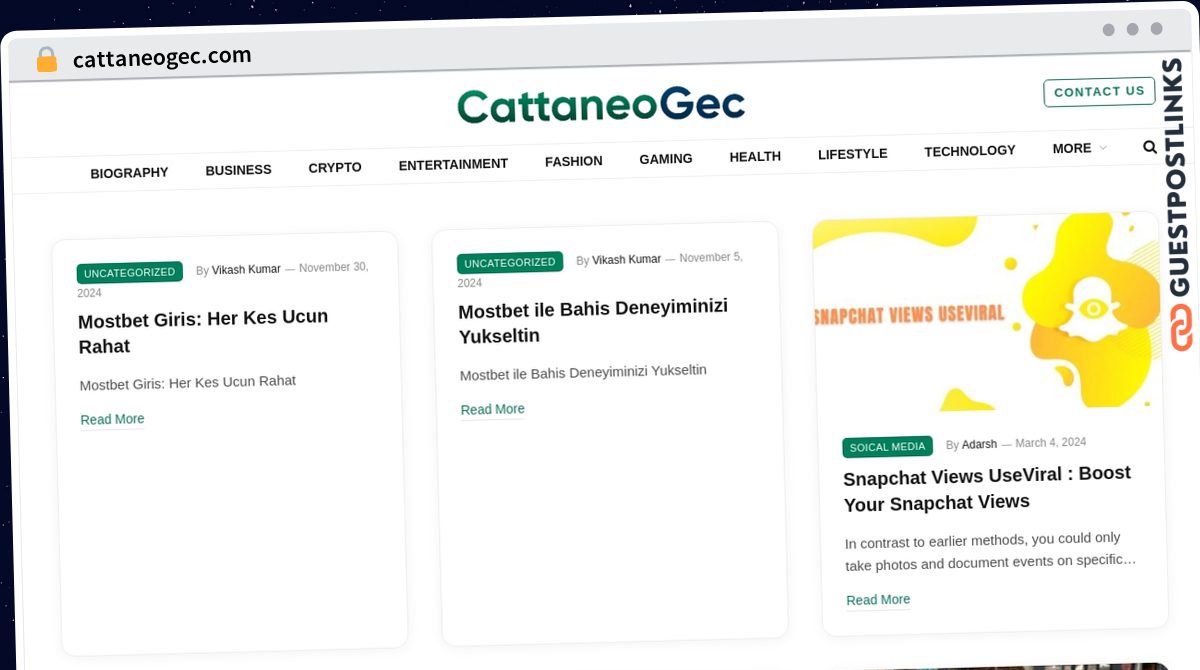The height and width of the screenshot is (670, 1200).
Task: Click the SOICAL MEDIA category tag
Action: 887,447
